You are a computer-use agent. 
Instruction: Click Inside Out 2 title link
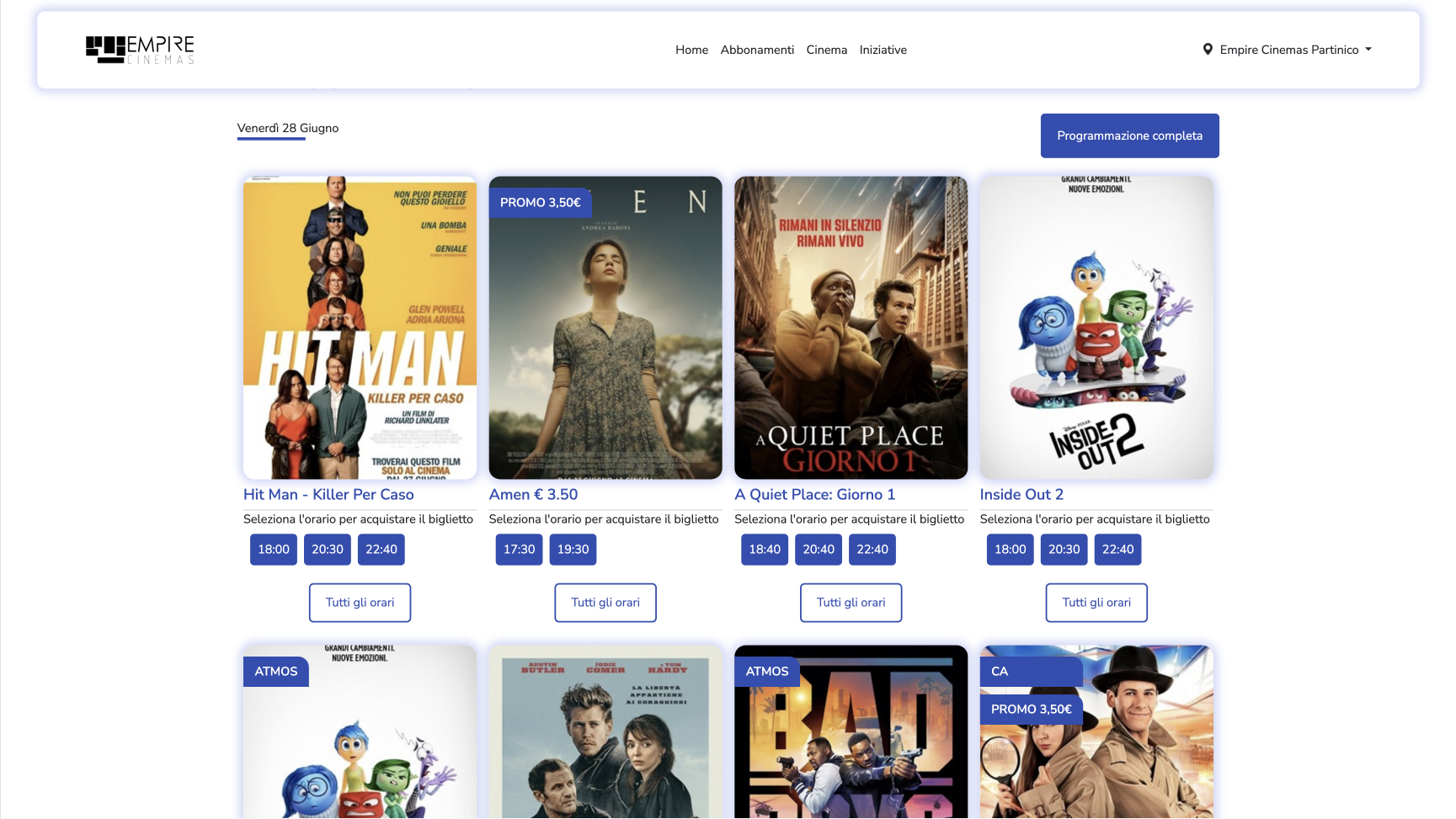[x=1021, y=495]
